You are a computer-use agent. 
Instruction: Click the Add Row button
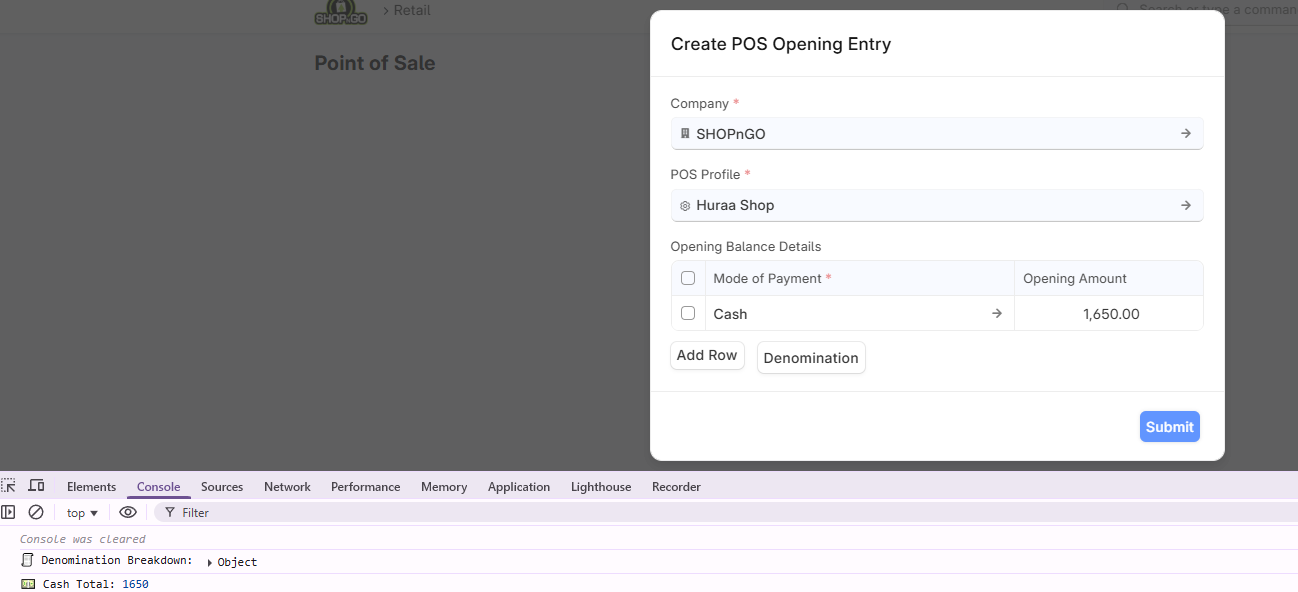pos(707,355)
